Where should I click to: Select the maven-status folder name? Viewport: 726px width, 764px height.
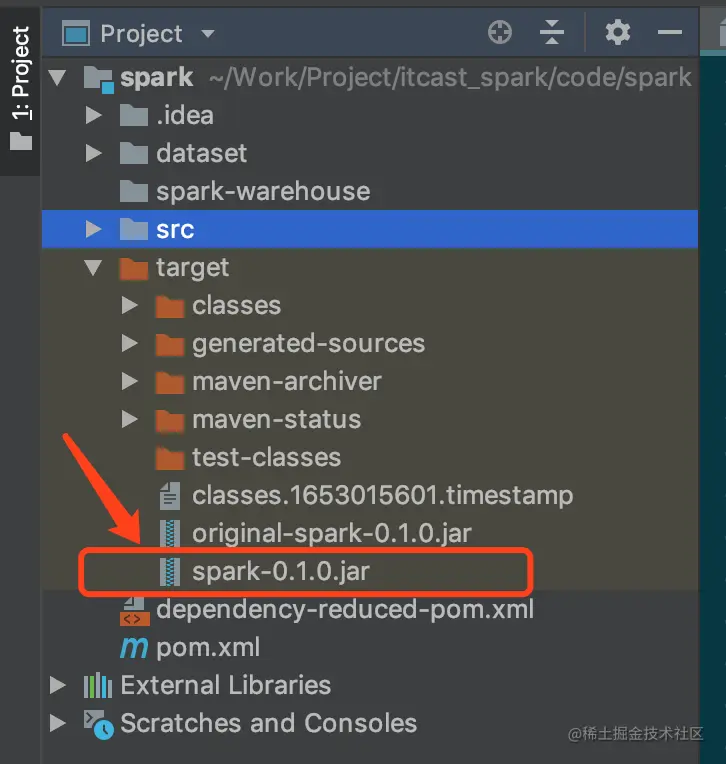(x=276, y=420)
